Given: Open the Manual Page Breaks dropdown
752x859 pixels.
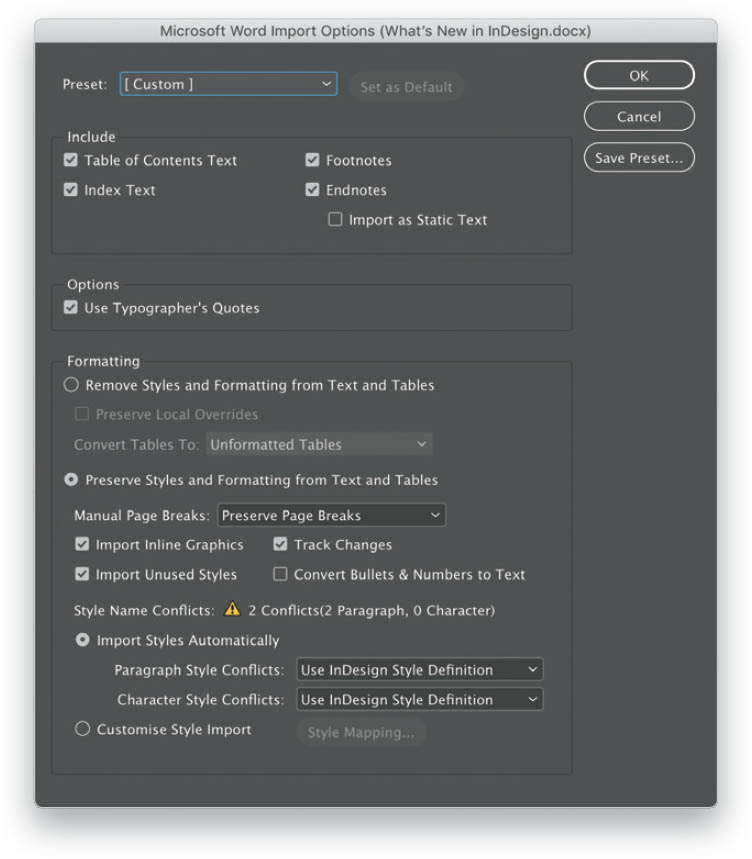Looking at the screenshot, I should point(331,515).
